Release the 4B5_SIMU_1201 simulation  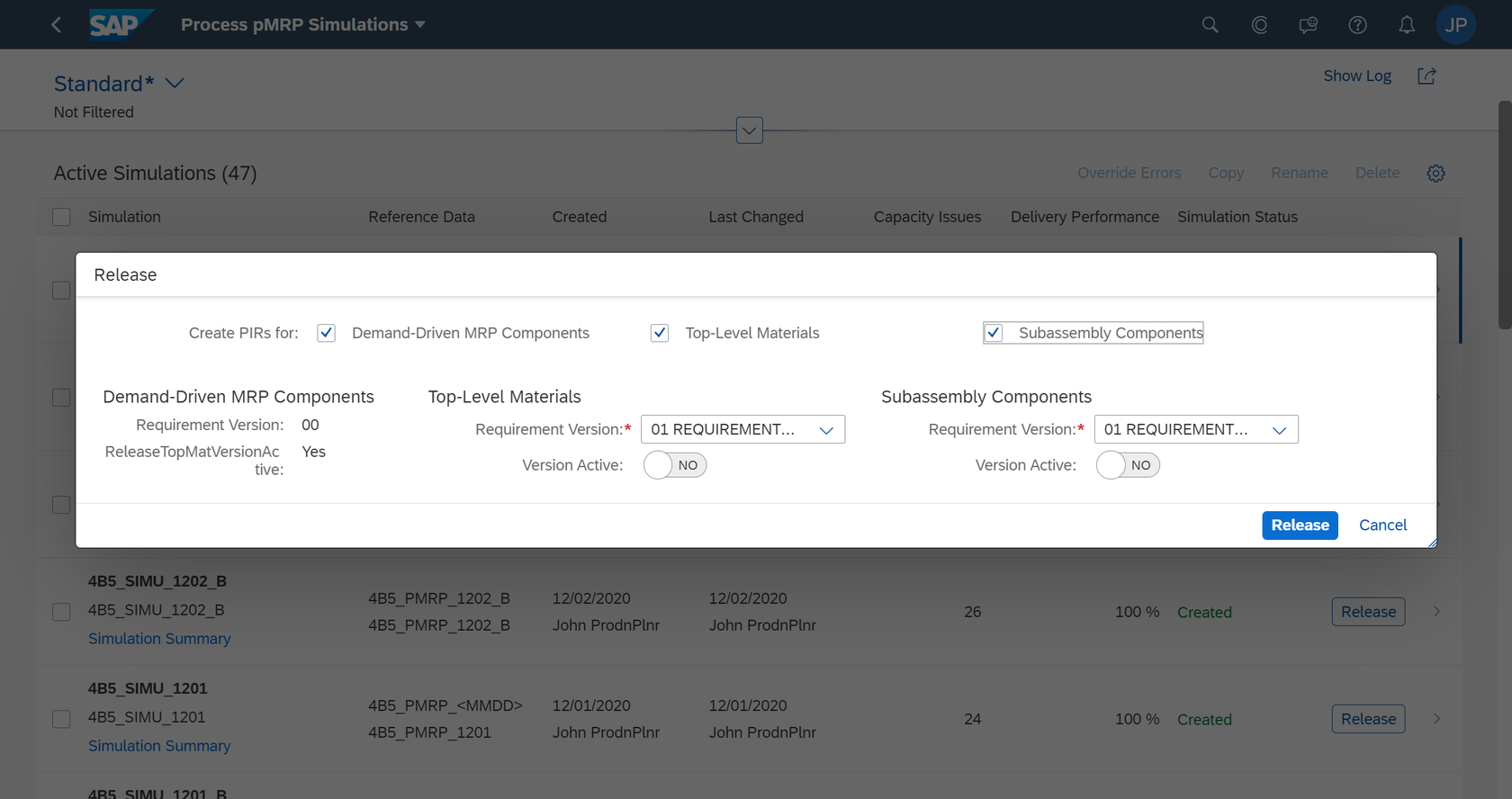click(x=1368, y=719)
